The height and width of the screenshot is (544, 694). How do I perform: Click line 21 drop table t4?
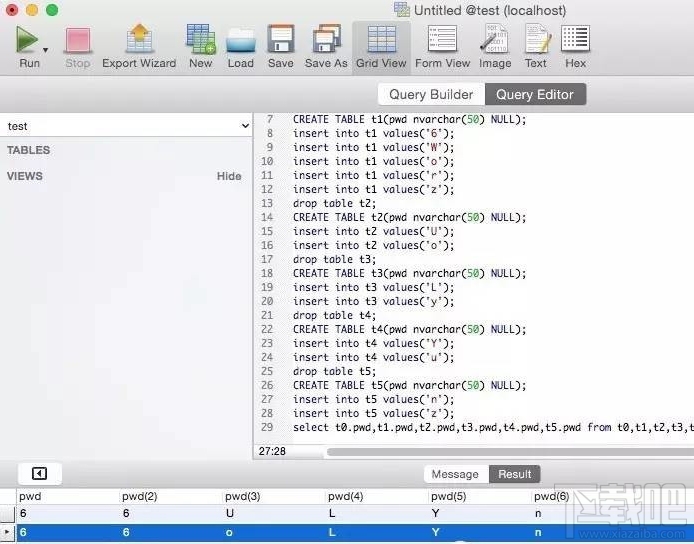point(334,316)
